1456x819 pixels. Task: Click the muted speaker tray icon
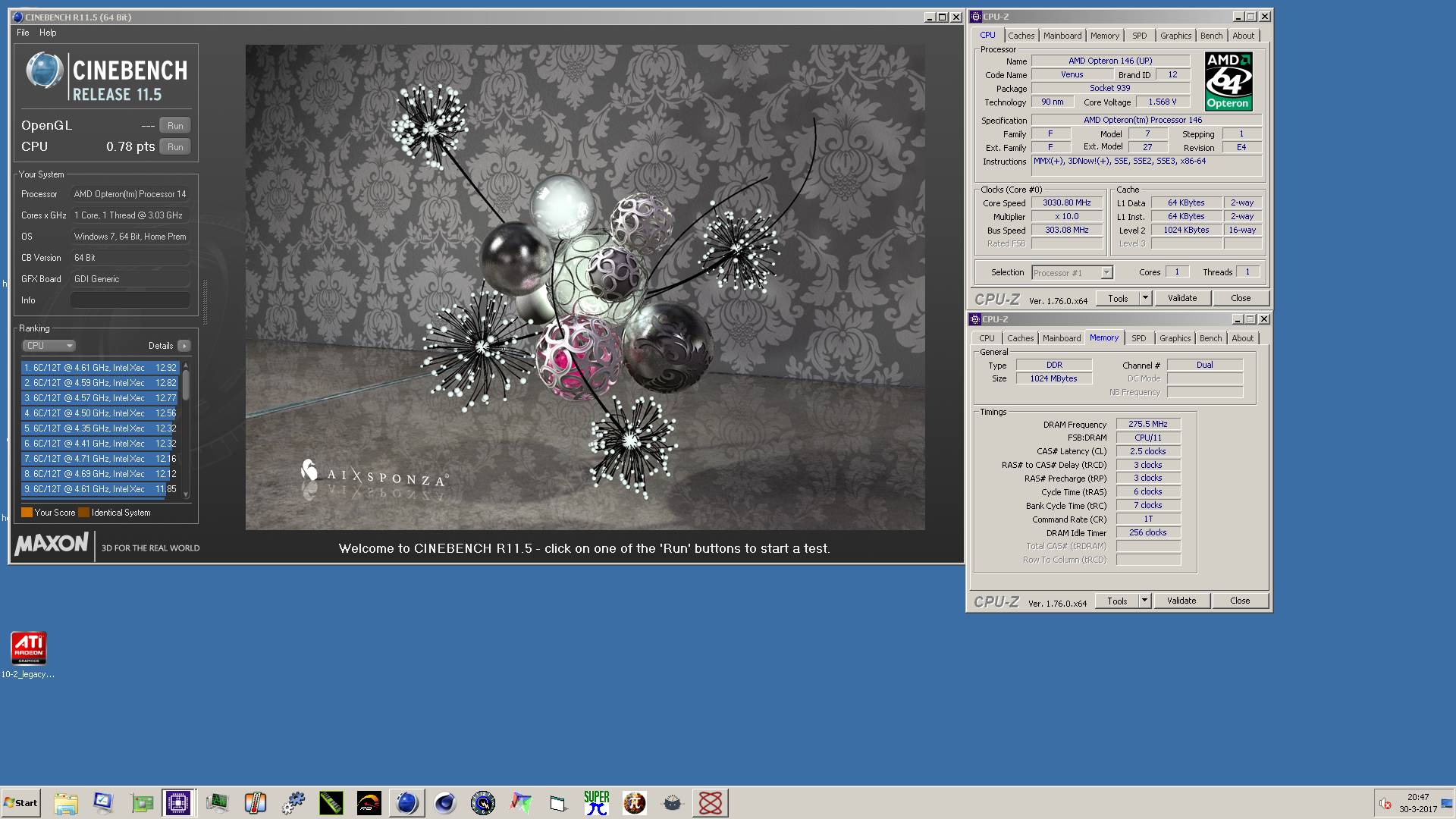pyautogui.click(x=1385, y=804)
